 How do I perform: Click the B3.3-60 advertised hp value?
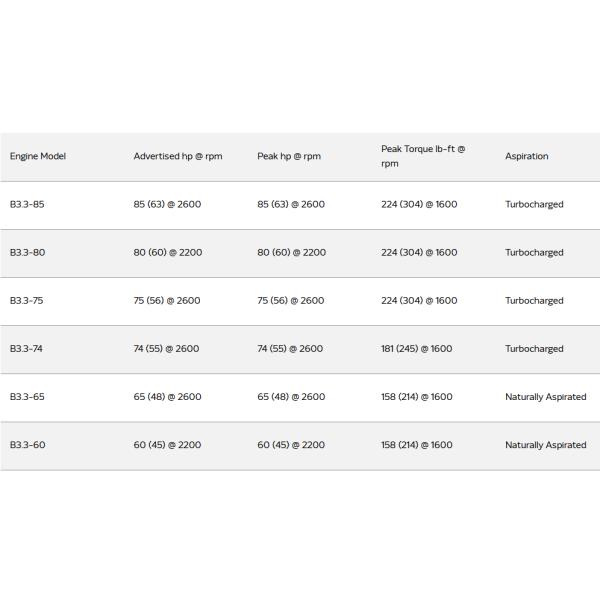(x=167, y=445)
